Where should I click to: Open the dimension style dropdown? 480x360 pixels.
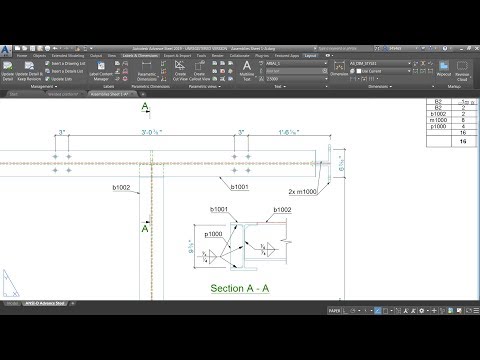409,63
